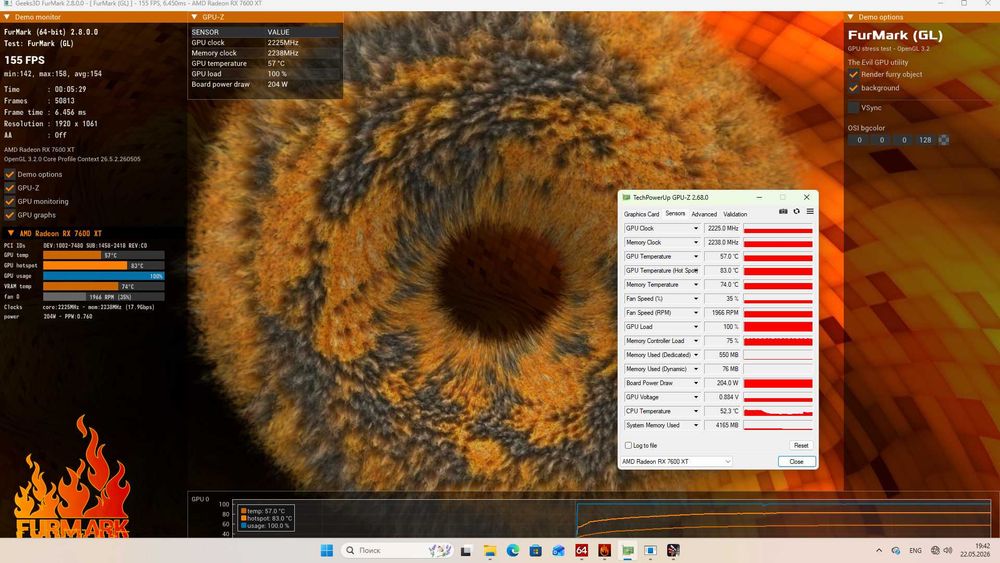Open the GPU Clock sensor dropdown
1000x563 pixels.
[x=696, y=228]
